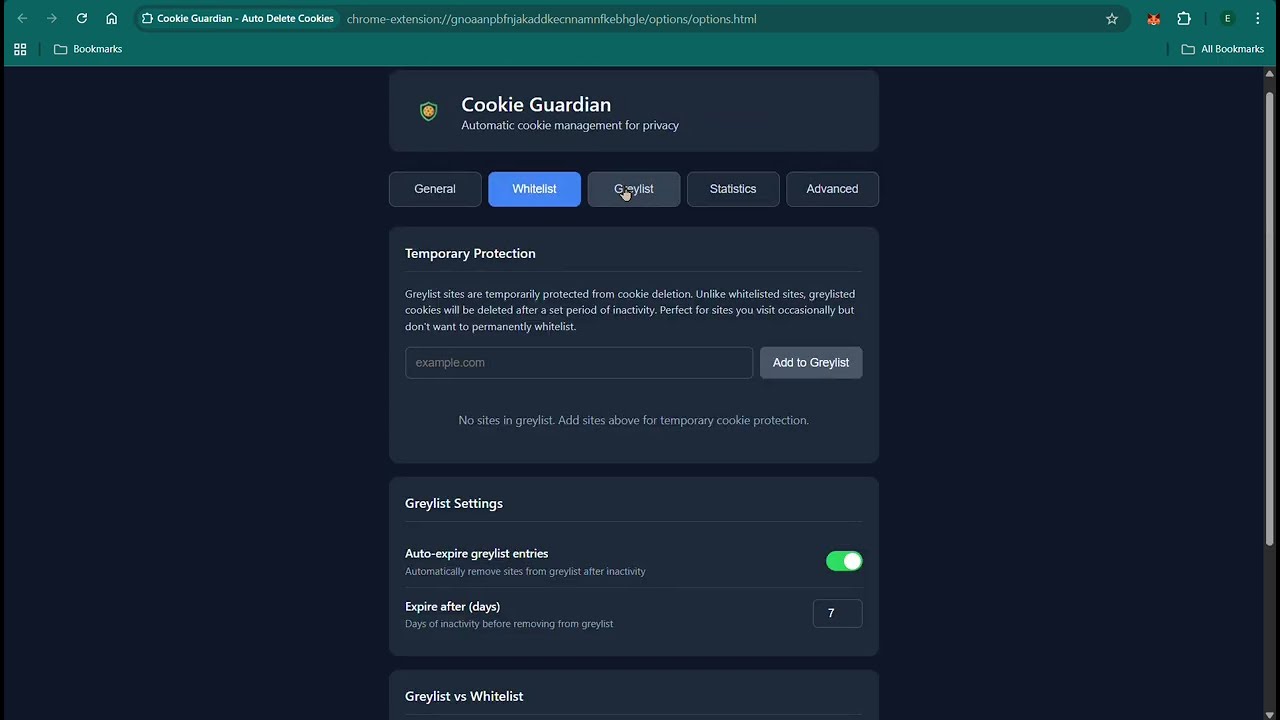This screenshot has width=1280, height=720.
Task: Click the example.com domain input field
Action: 579,363
